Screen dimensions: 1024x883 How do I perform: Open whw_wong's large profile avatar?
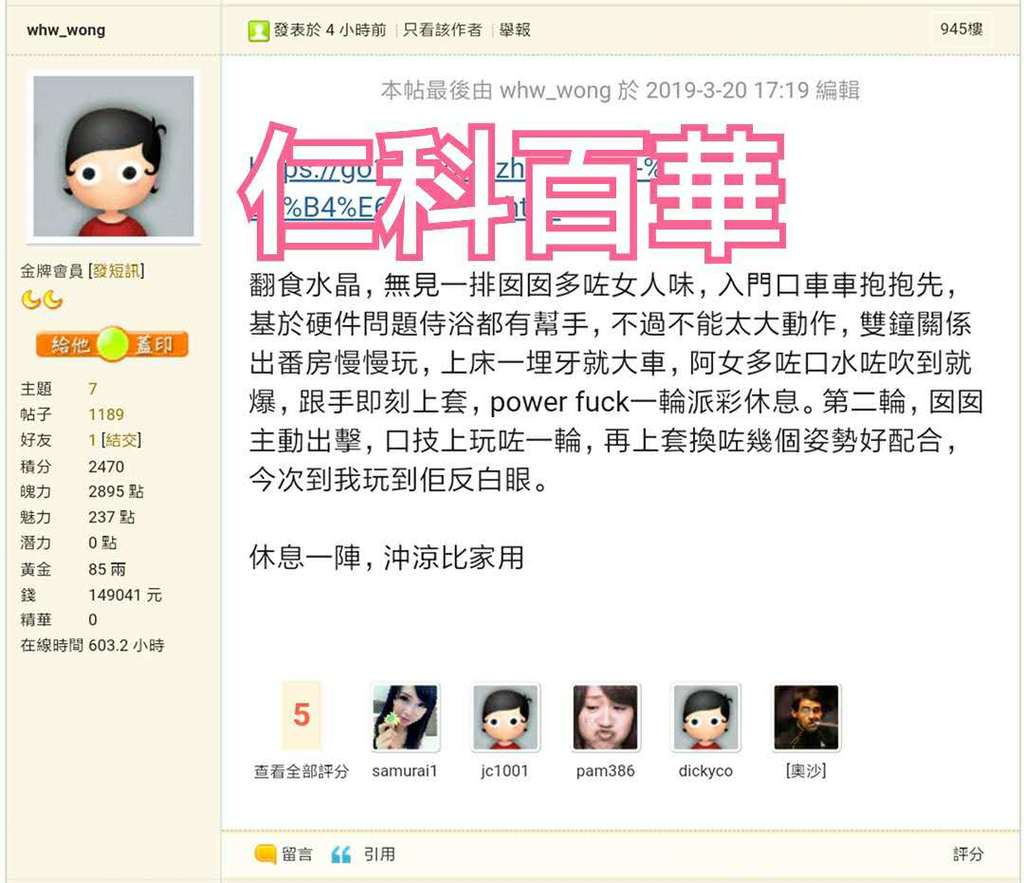tap(114, 156)
